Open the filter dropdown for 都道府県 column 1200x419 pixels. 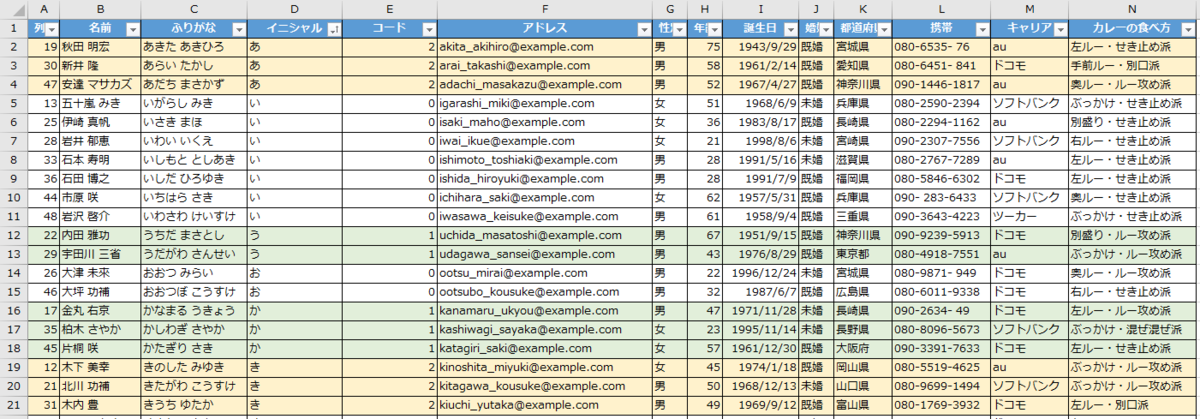point(882,30)
